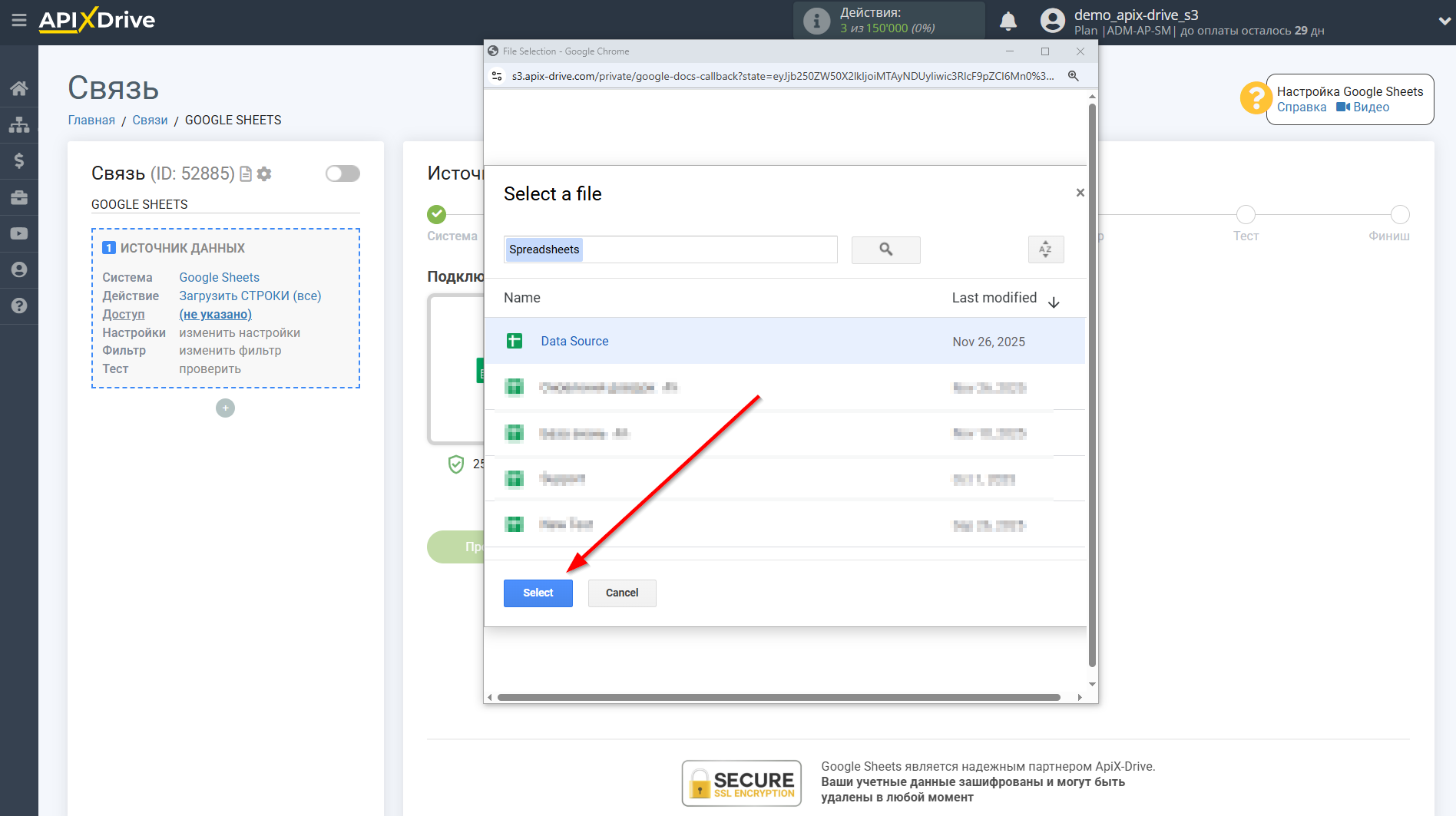Open the notifications bell icon
1456x816 pixels.
coord(1008,21)
